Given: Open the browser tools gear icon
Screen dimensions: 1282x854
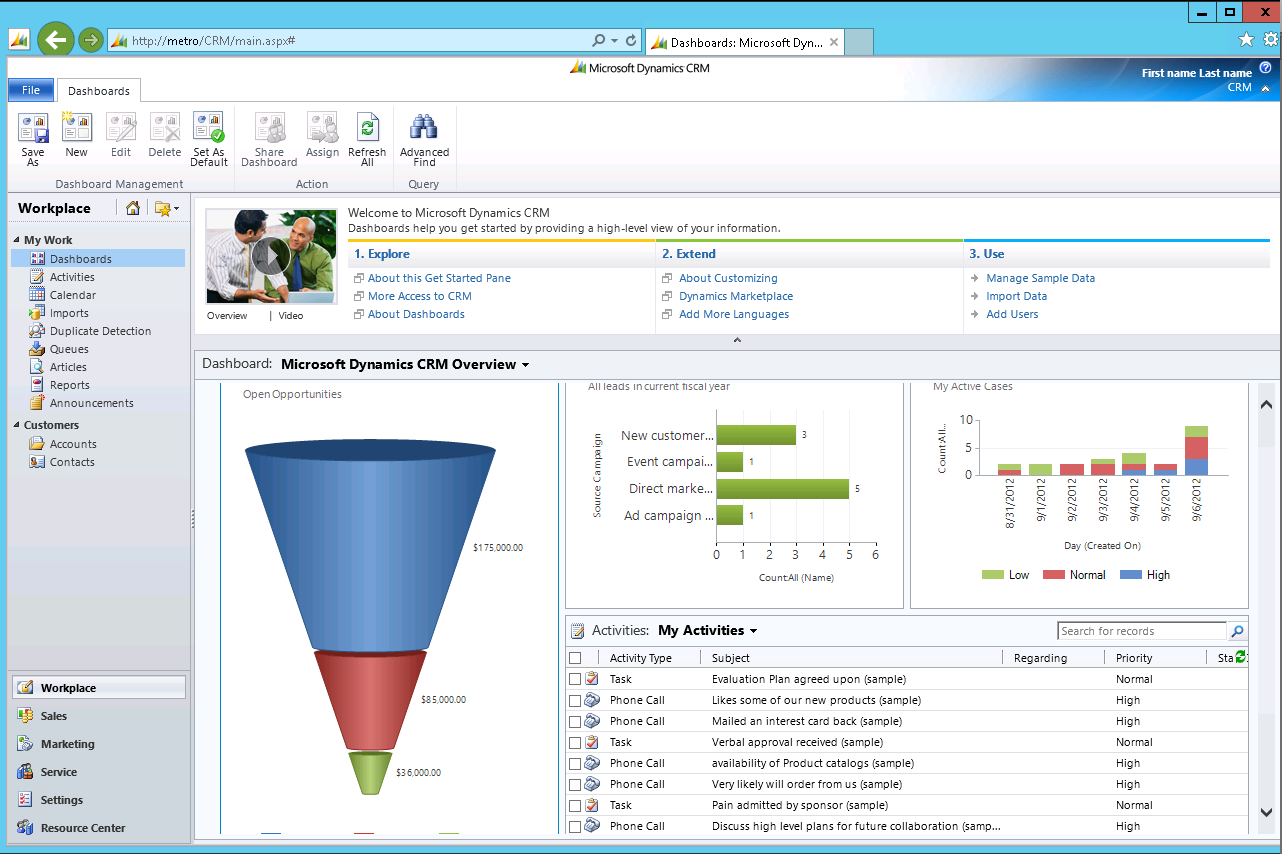Looking at the screenshot, I should click(x=1271, y=40).
